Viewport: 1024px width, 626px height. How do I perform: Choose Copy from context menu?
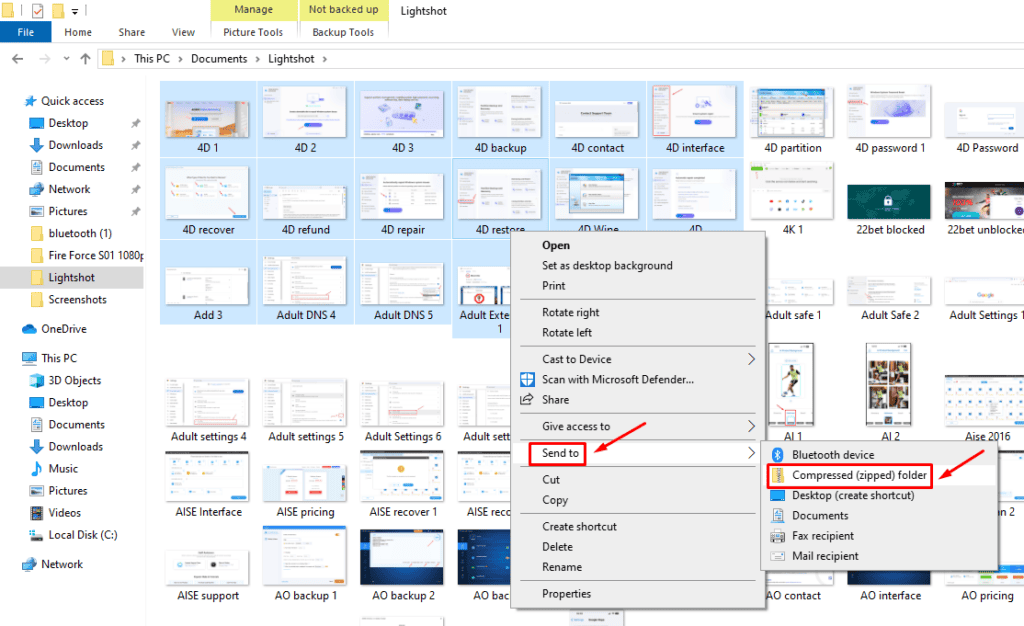tap(554, 500)
